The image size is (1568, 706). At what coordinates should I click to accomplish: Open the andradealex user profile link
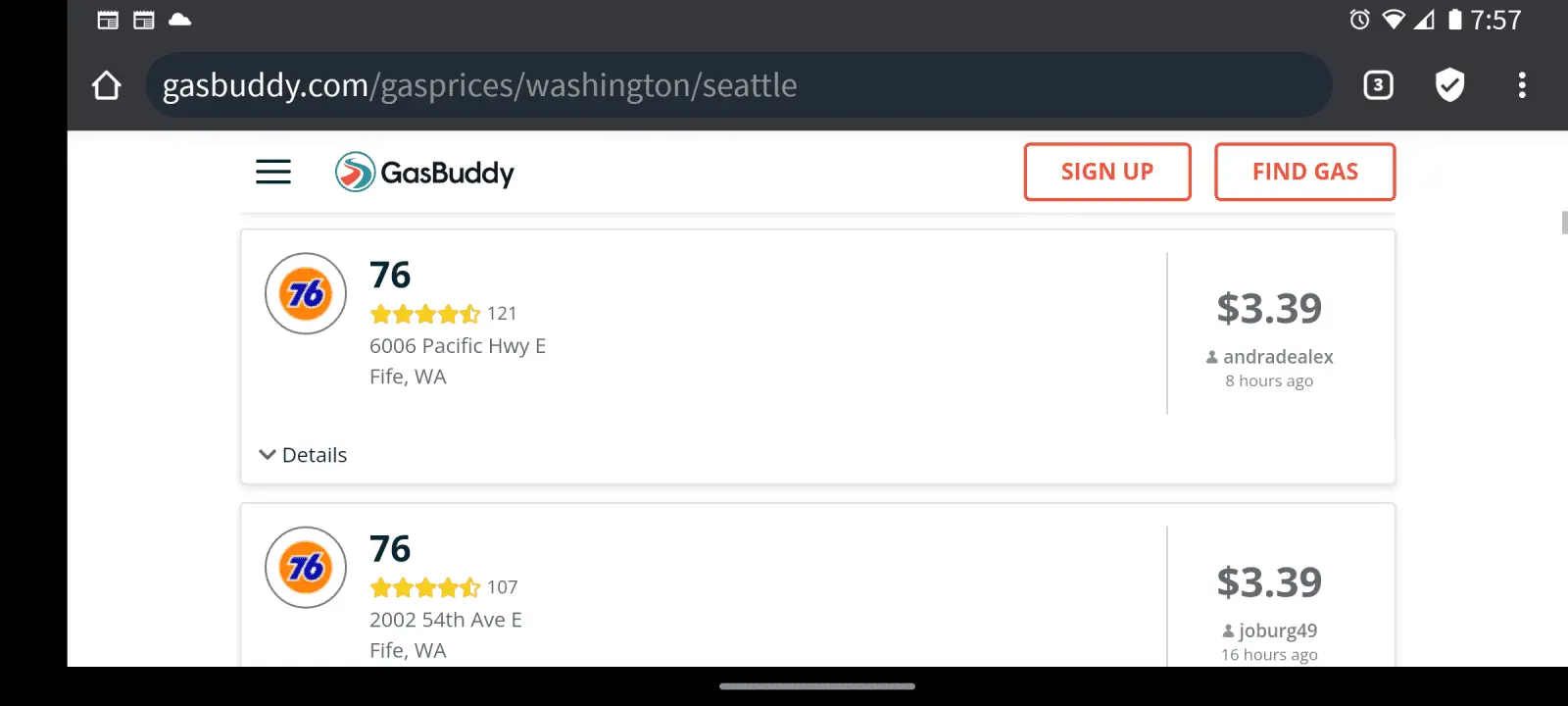tap(1277, 357)
